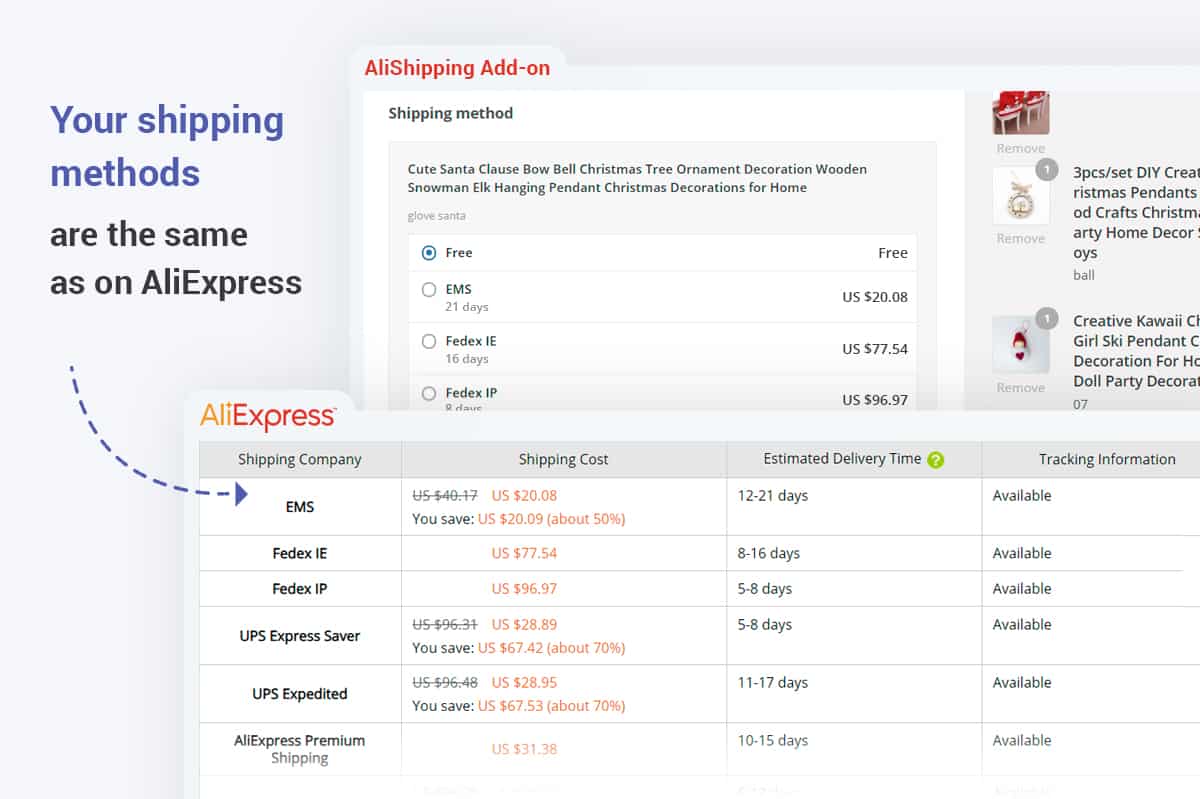Click the Shipping Company column header
The height and width of the screenshot is (799, 1200).
(x=300, y=460)
